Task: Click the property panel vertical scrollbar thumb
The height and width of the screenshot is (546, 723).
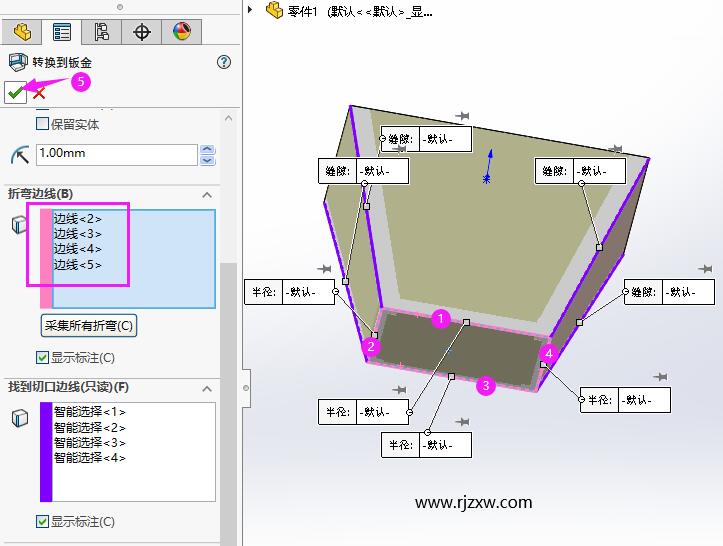Action: click(228, 404)
